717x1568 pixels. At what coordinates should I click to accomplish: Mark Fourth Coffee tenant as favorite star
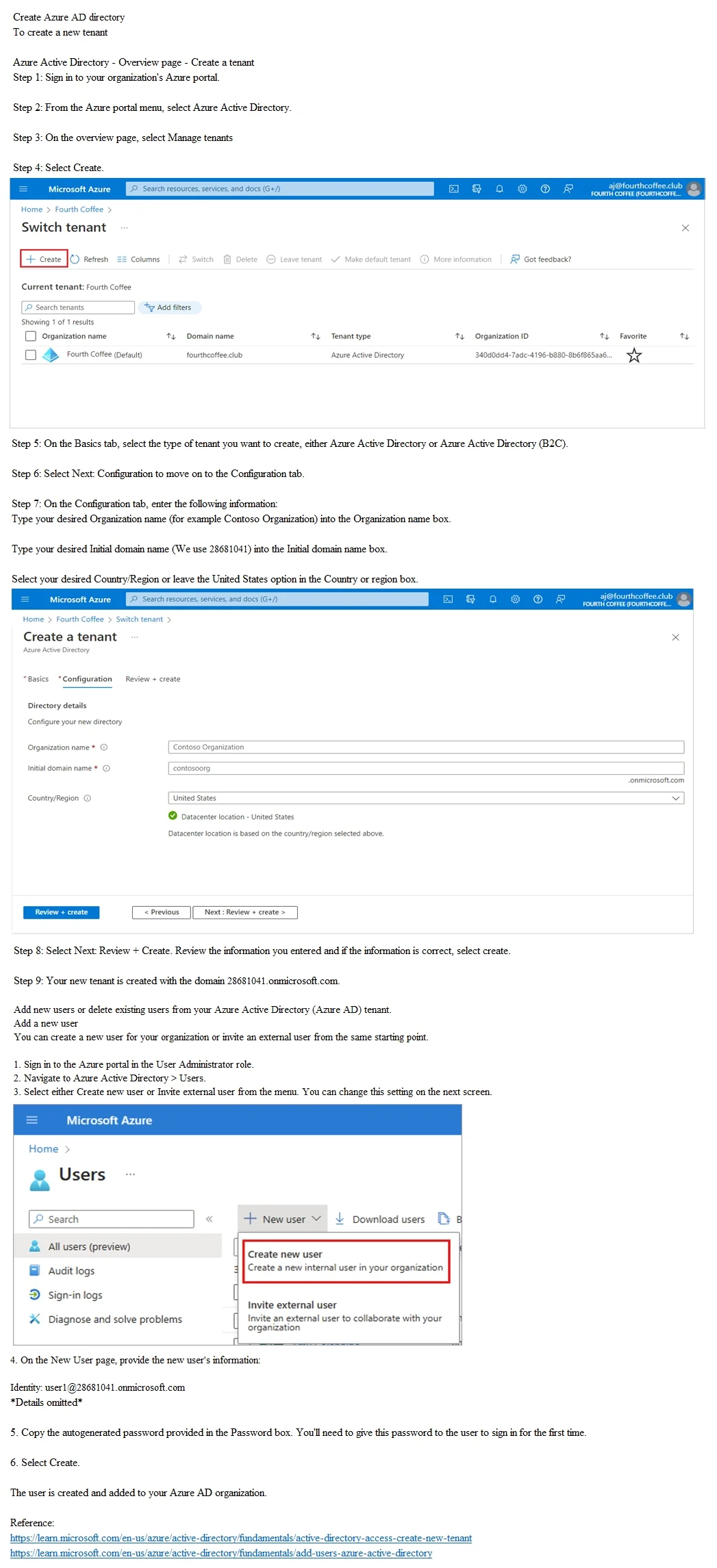634,355
